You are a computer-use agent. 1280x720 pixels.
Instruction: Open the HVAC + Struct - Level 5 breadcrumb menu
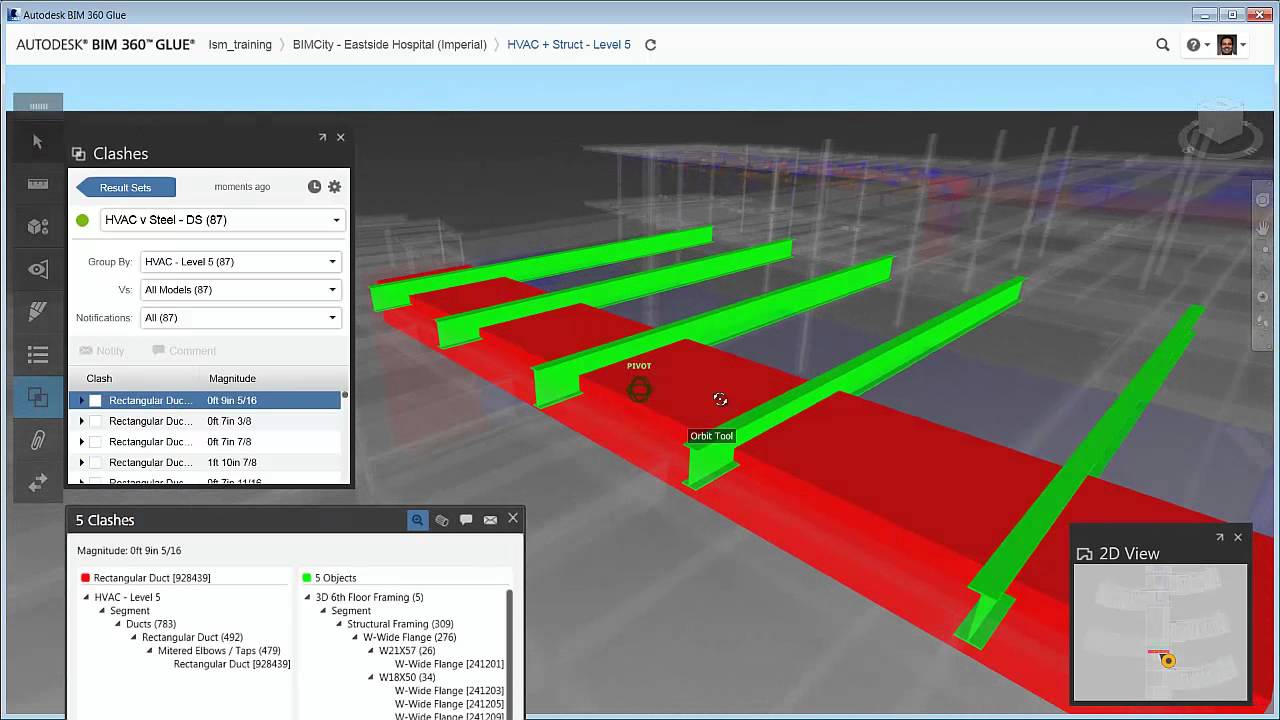[x=568, y=44]
